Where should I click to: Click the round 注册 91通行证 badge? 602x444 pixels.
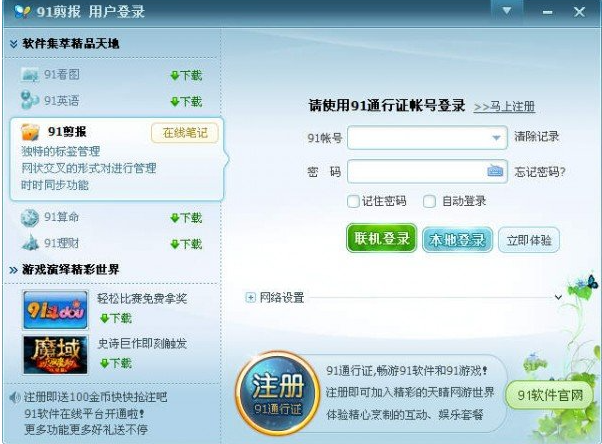[278, 393]
